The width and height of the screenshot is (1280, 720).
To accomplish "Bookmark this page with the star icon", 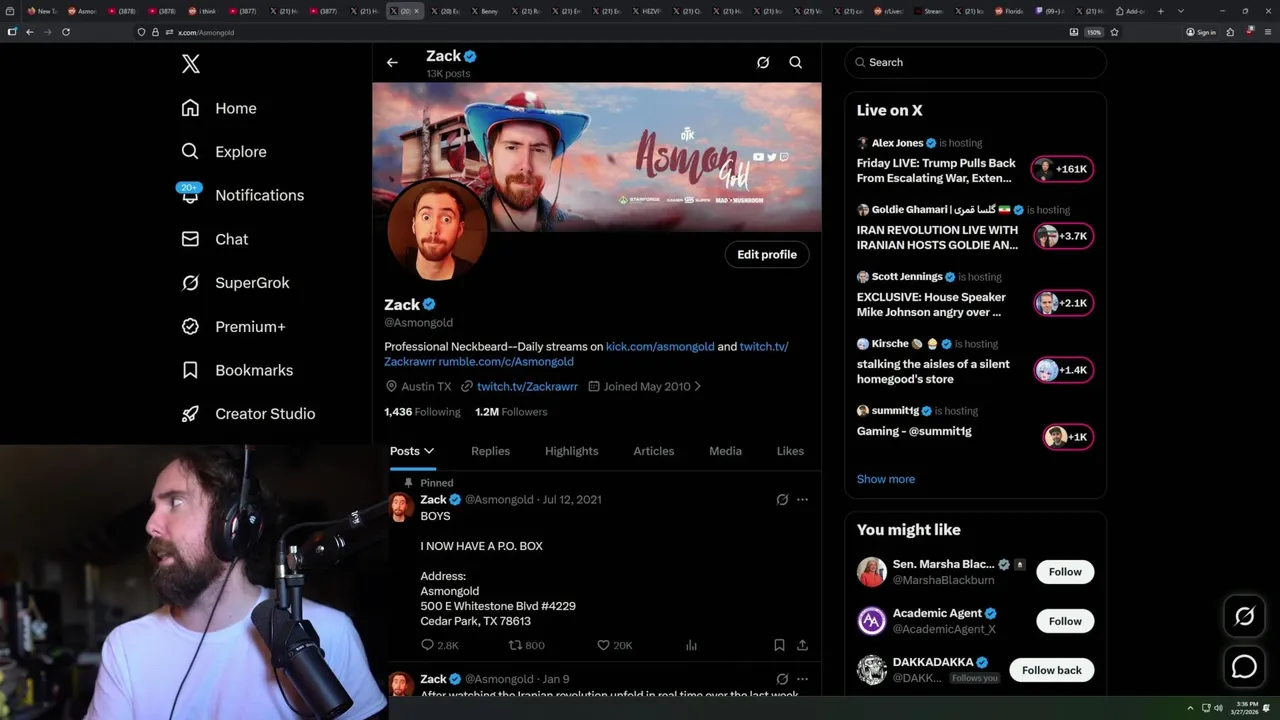I will 1114,32.
